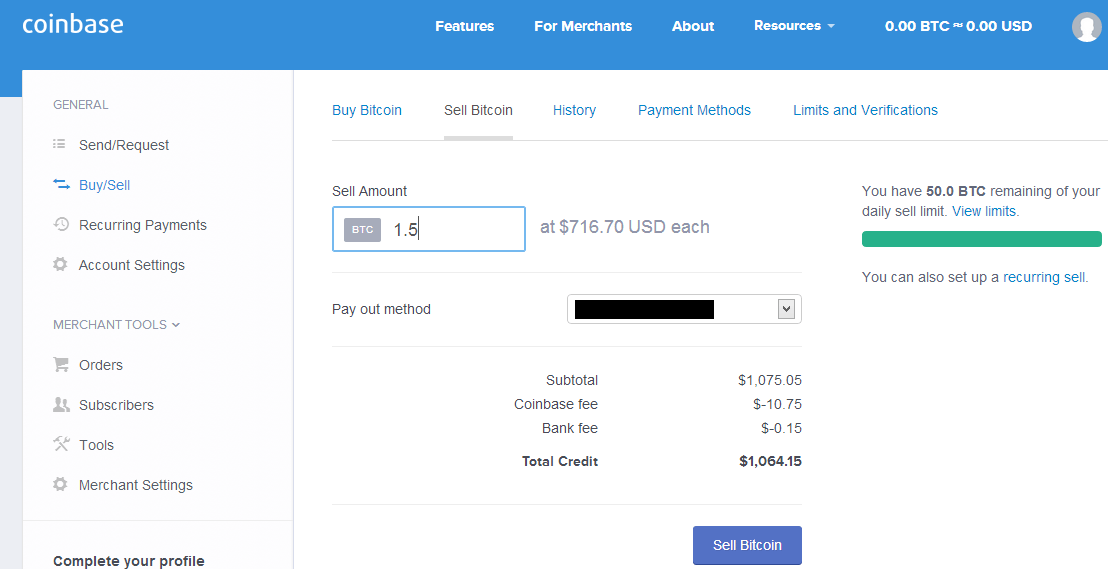This screenshot has height=569, width=1108.
Task: Click the Total Credit amount $1,064.15
Action: click(x=770, y=462)
